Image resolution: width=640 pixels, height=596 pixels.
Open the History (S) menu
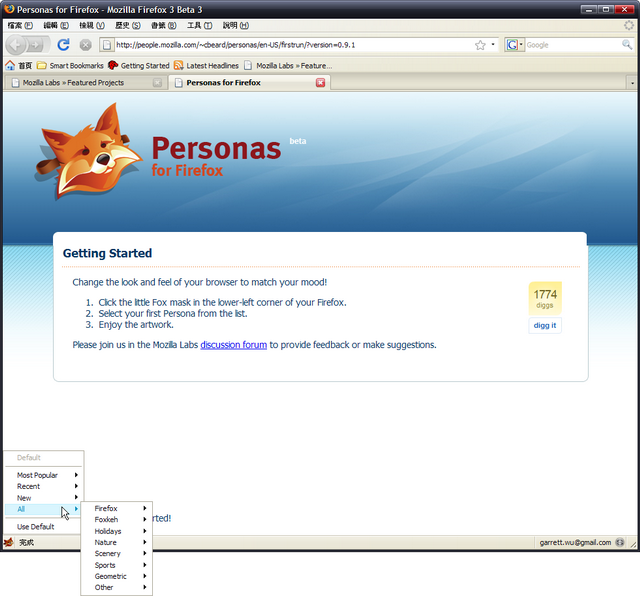pos(128,25)
